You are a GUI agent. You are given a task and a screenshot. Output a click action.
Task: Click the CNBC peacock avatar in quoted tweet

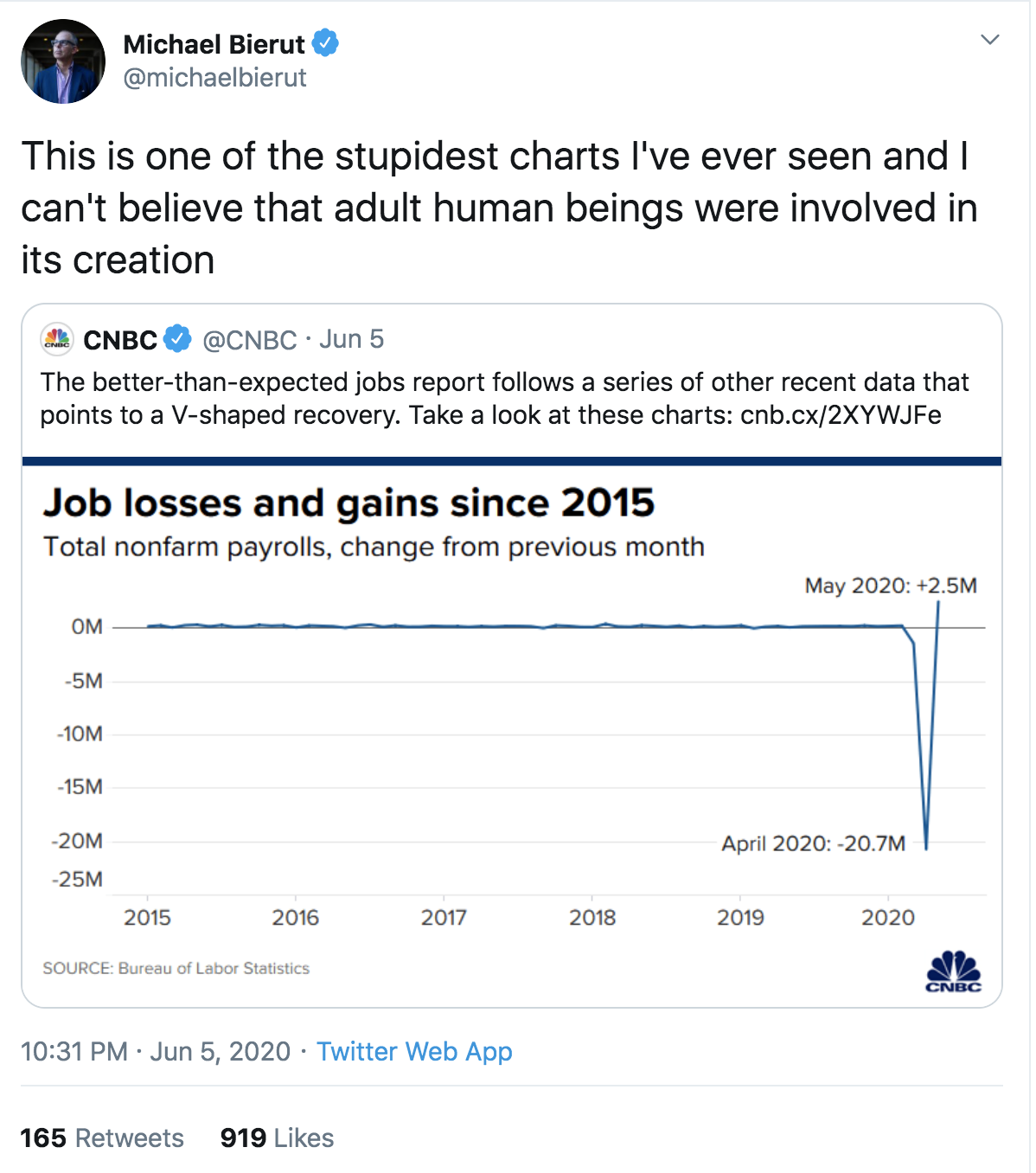[57, 339]
